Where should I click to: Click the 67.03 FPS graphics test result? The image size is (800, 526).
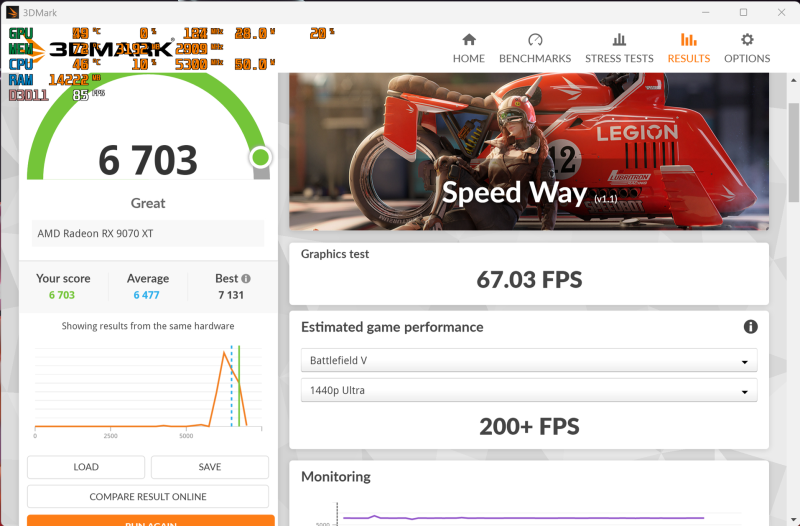pyautogui.click(x=529, y=280)
